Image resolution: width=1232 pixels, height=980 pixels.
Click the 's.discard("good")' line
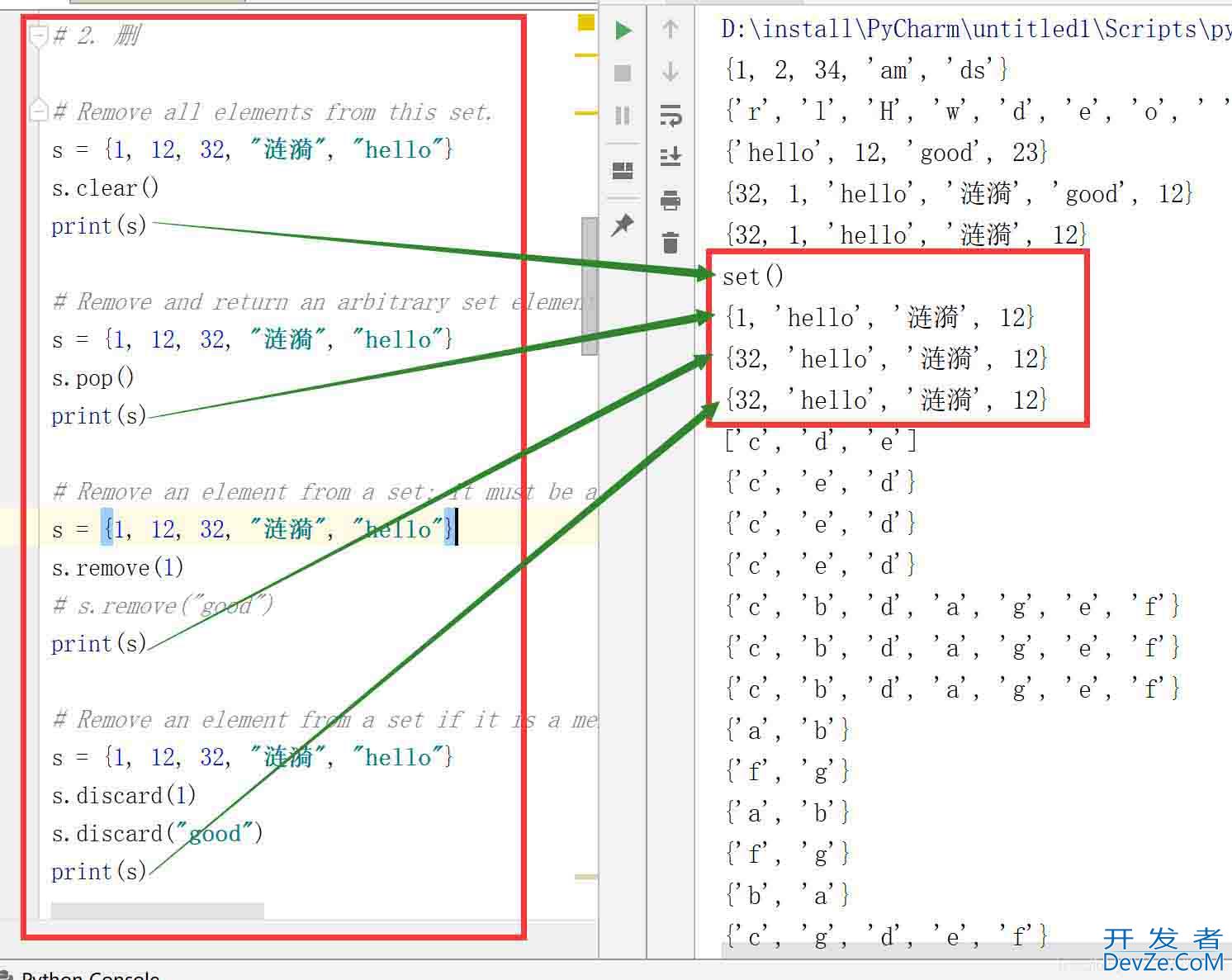[x=157, y=834]
